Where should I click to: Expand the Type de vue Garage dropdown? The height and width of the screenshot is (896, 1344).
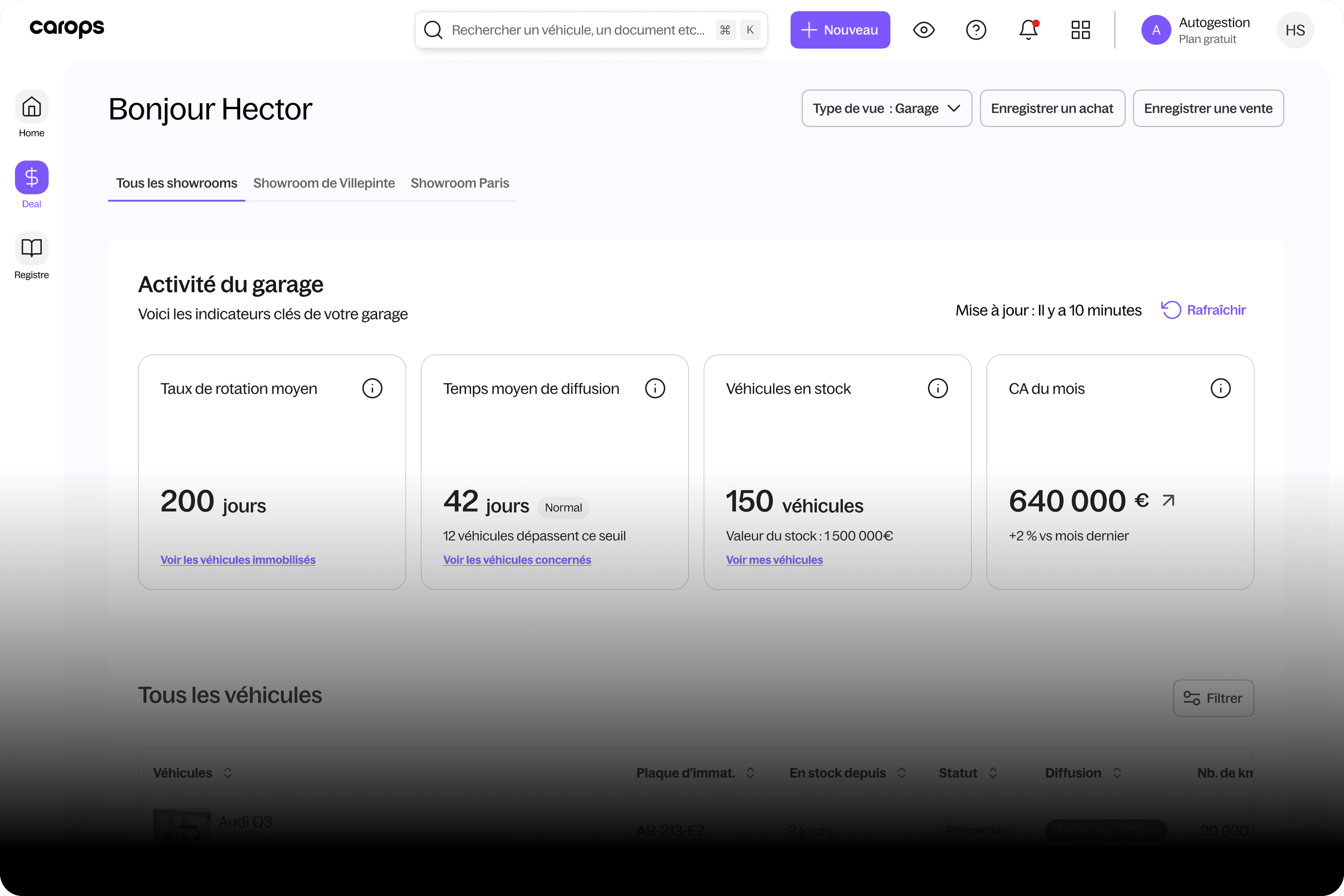click(886, 108)
